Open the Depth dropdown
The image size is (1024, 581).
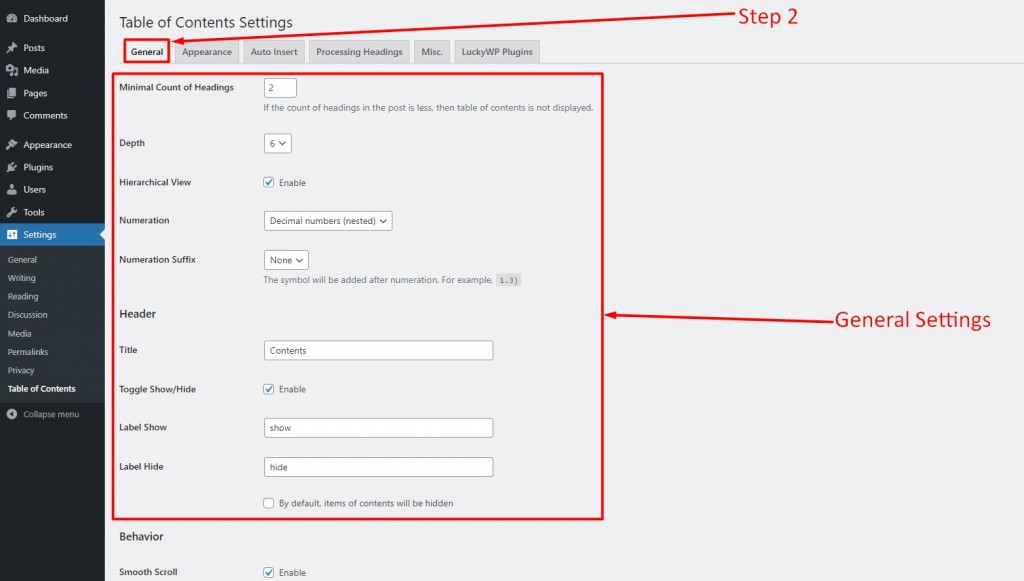(x=278, y=143)
